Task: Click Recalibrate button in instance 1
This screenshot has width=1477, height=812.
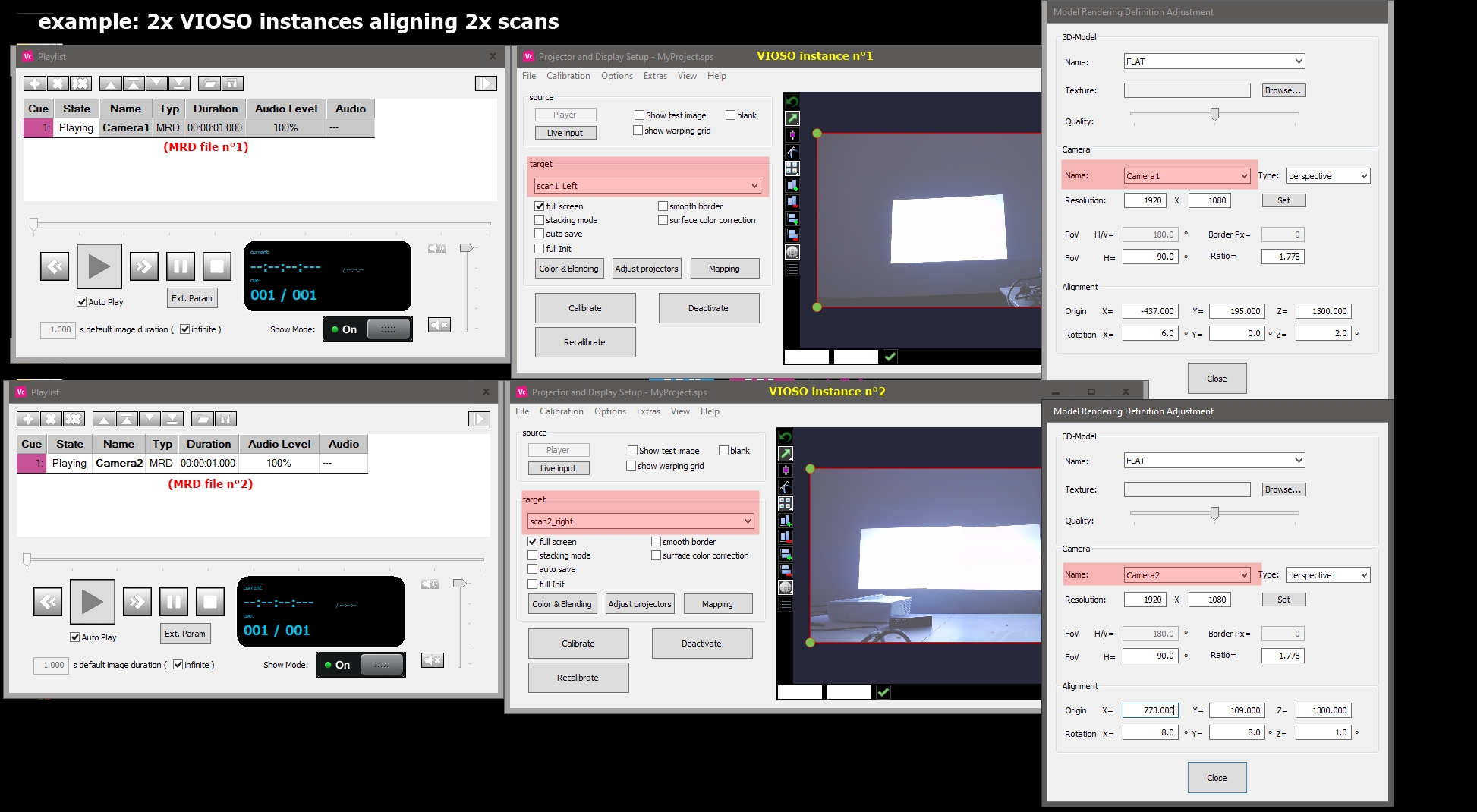Action: [585, 342]
